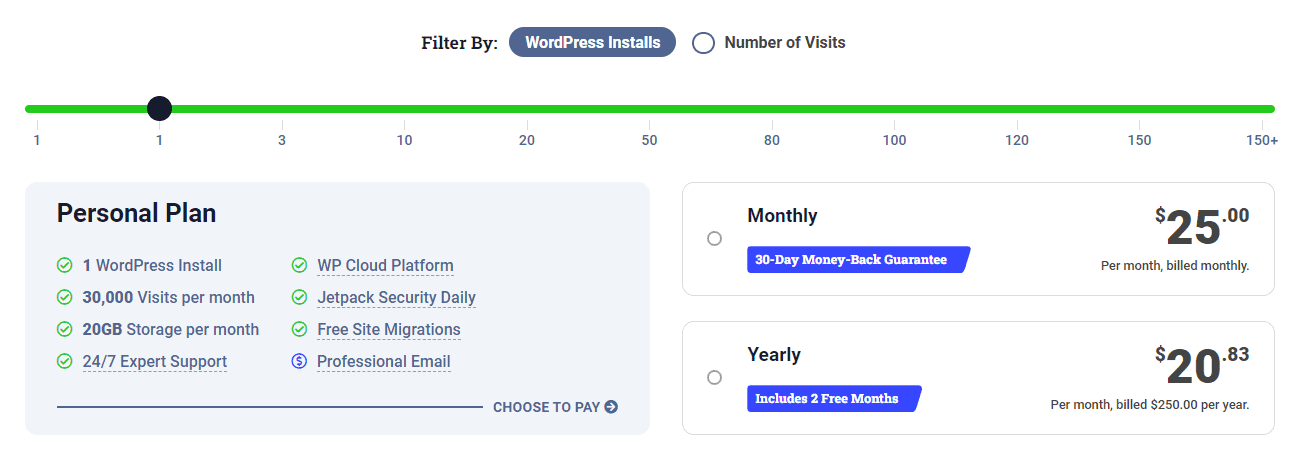Click the green checkmark beside WordPress Install
Screen dimensions: 1291x451
[64, 266]
